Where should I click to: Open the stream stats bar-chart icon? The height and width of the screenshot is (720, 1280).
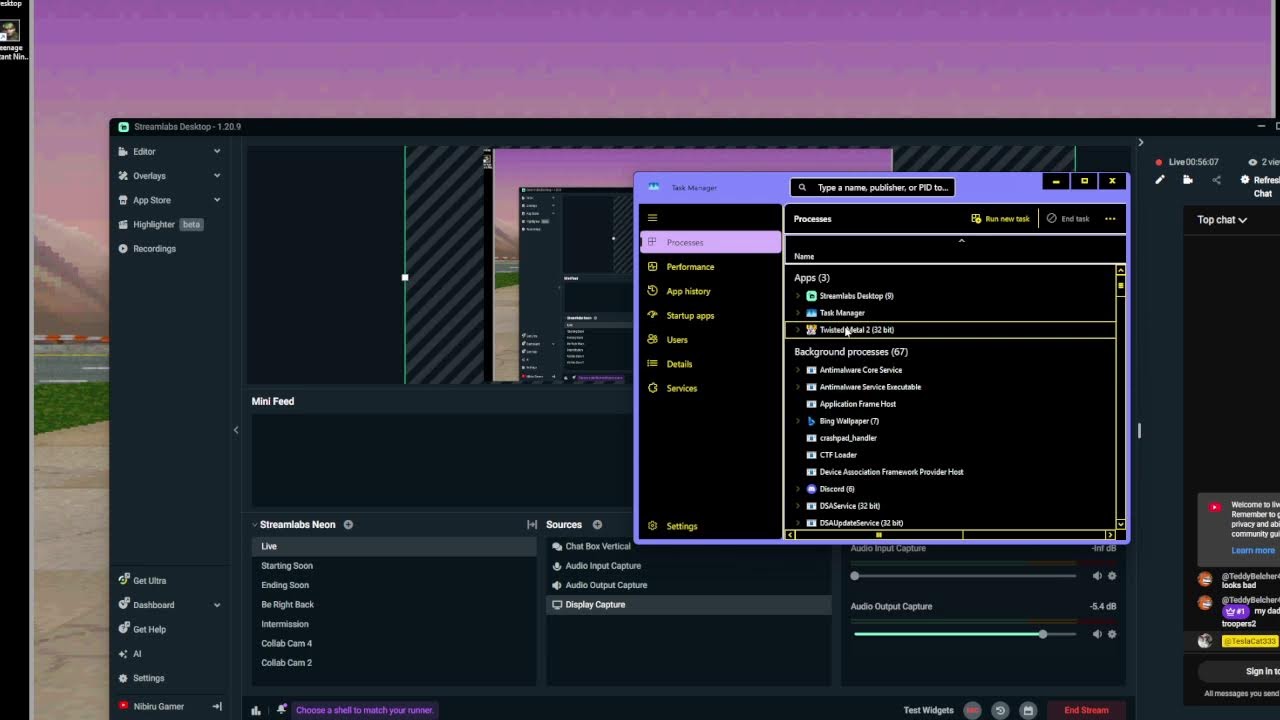click(x=256, y=710)
